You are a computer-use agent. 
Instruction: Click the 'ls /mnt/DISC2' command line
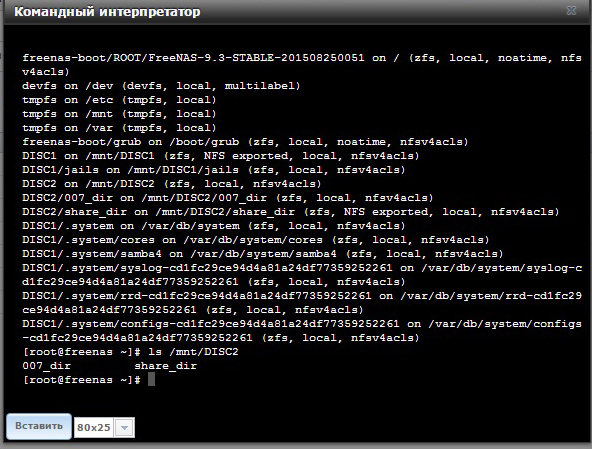pyautogui.click(x=131, y=352)
